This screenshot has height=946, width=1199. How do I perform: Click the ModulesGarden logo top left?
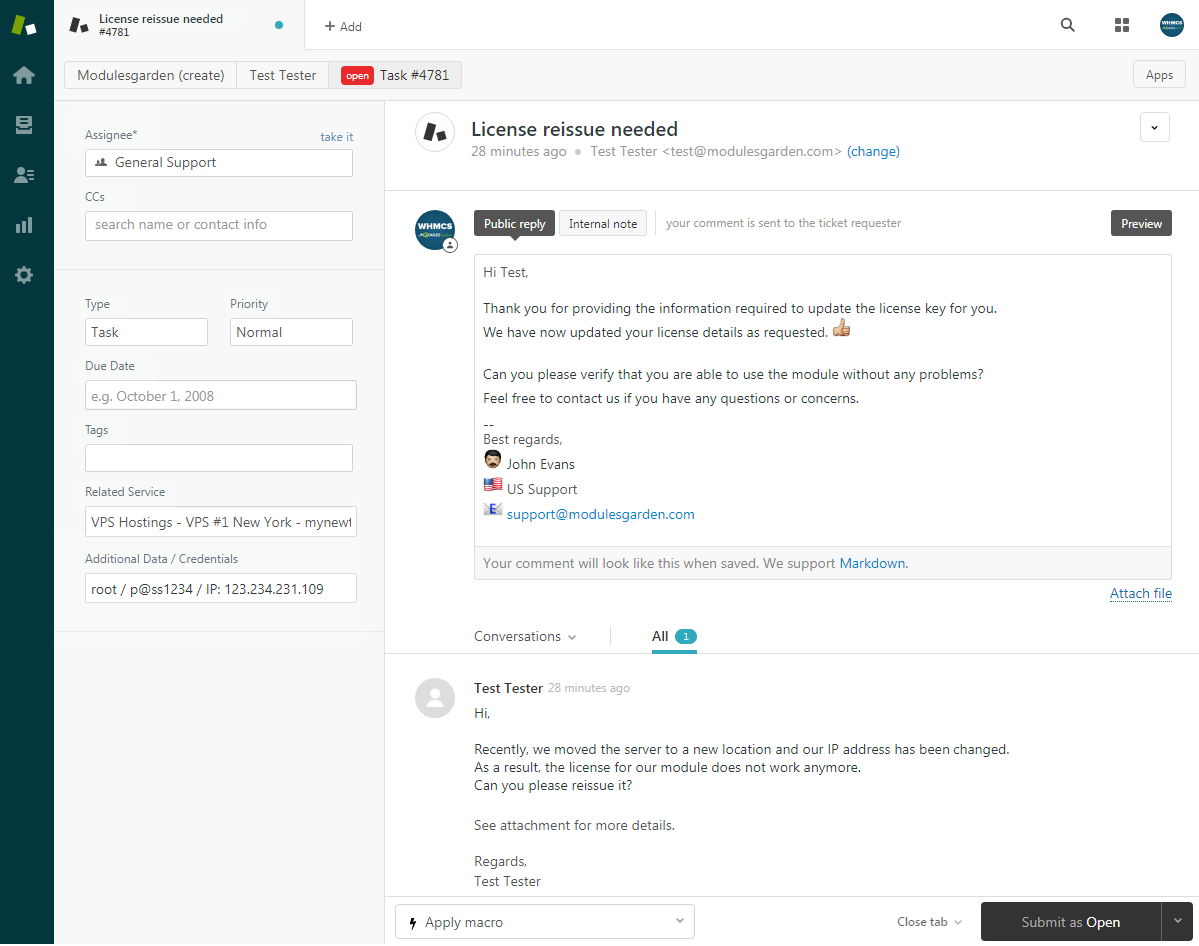[24, 25]
